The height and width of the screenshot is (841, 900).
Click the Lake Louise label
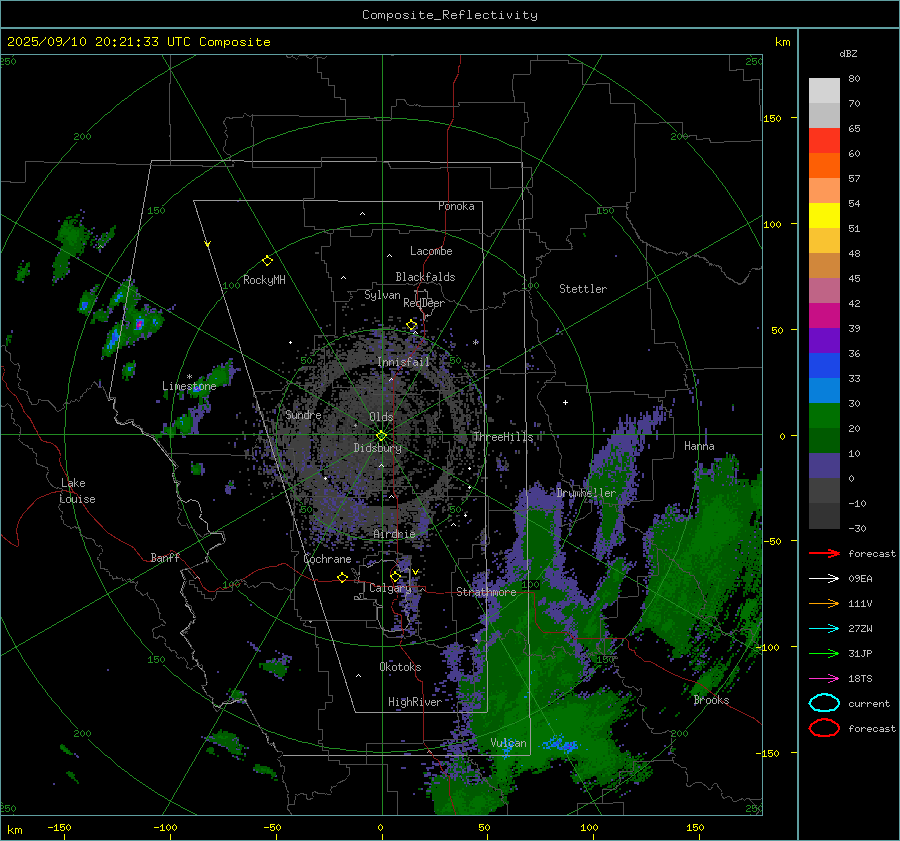[x=77, y=491]
